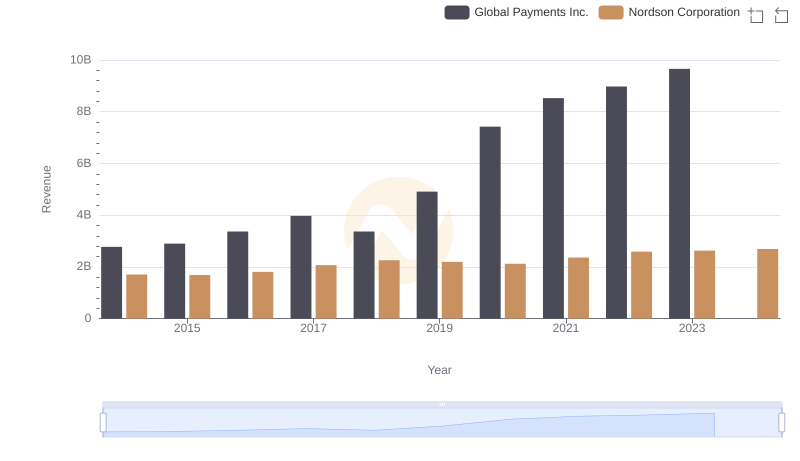
Task: Toggle Nordson Corporation legend swatch
Action: click(611, 12)
